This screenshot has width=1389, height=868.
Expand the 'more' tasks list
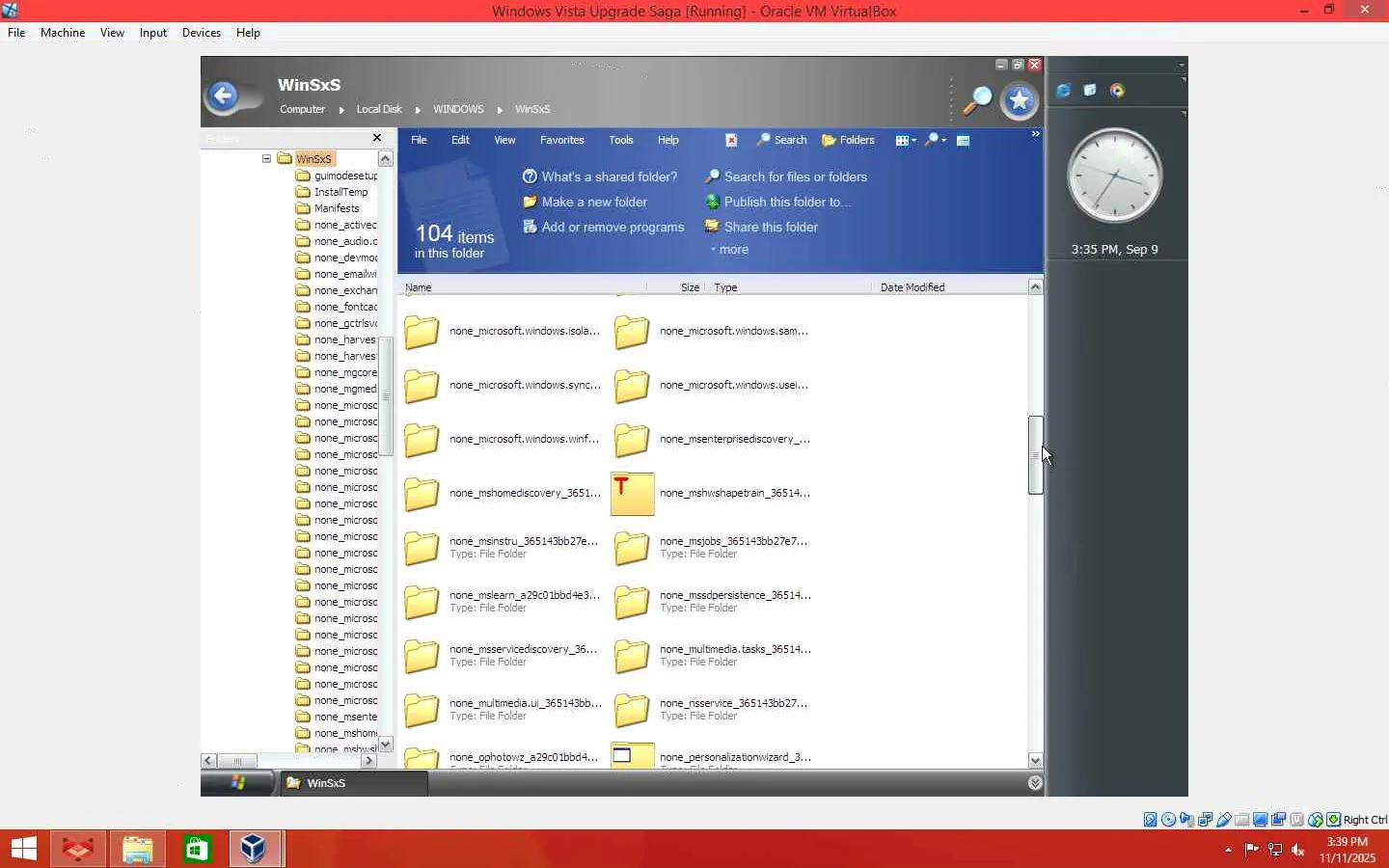tap(729, 250)
